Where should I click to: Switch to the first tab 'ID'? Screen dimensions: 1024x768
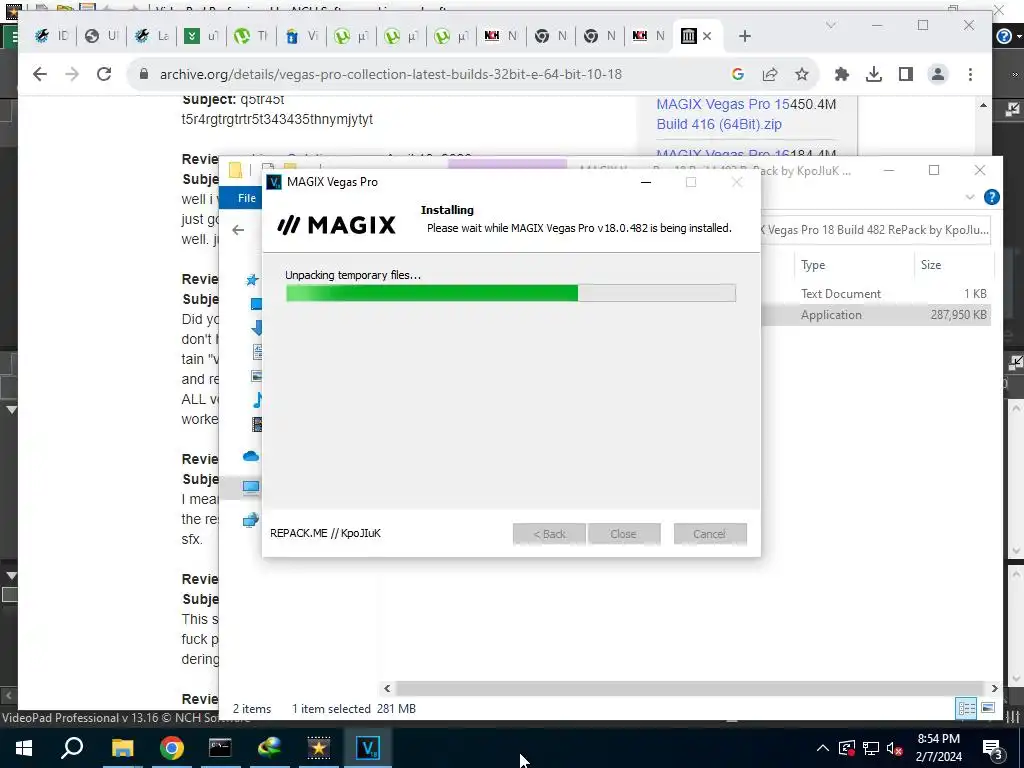point(51,36)
